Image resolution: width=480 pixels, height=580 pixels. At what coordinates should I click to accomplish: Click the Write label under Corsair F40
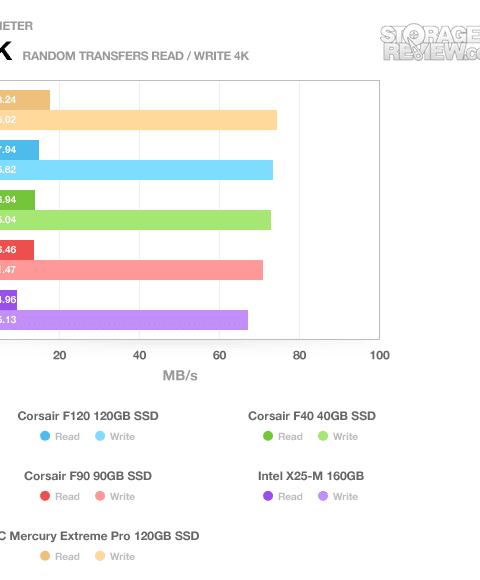tap(345, 436)
